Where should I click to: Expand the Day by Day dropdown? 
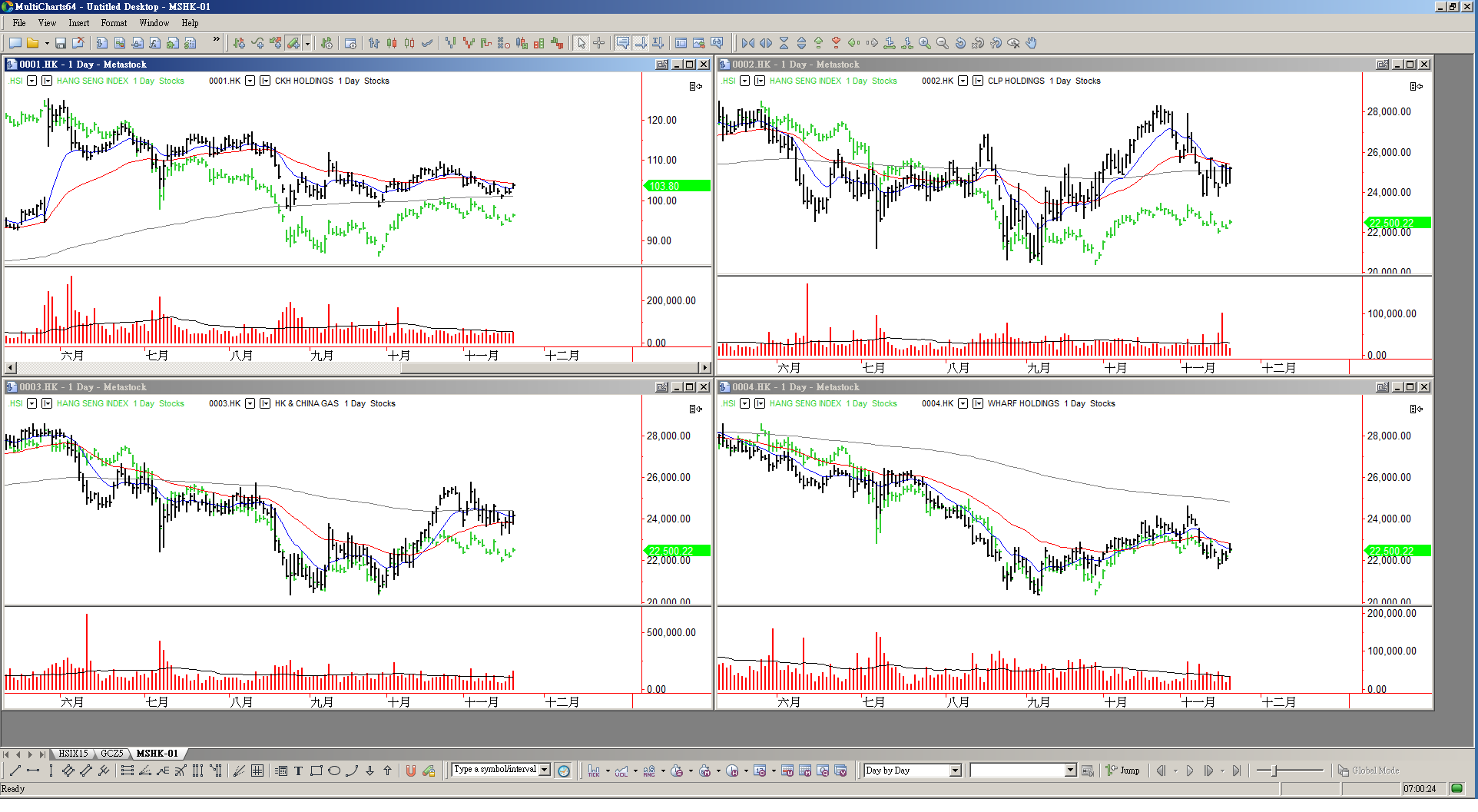tap(956, 771)
